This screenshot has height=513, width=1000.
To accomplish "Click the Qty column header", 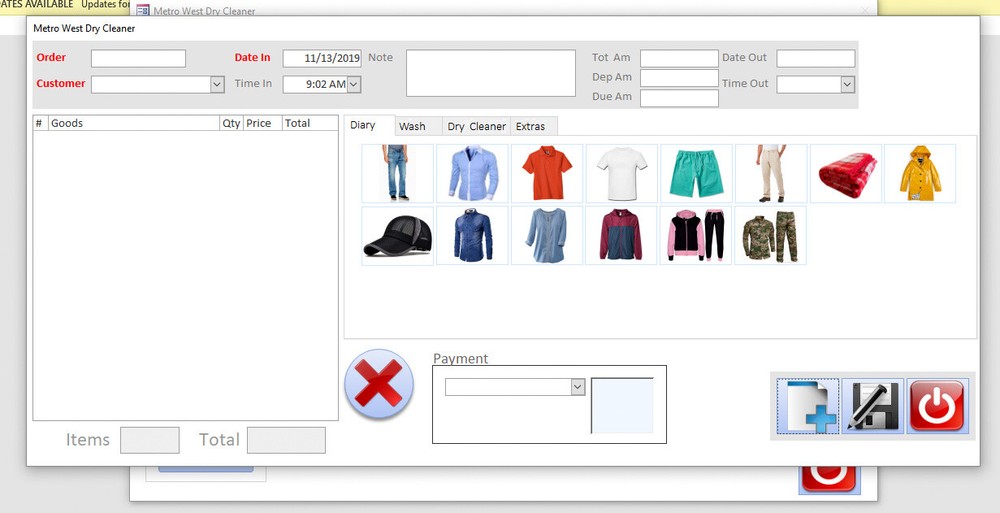I will 232,123.
